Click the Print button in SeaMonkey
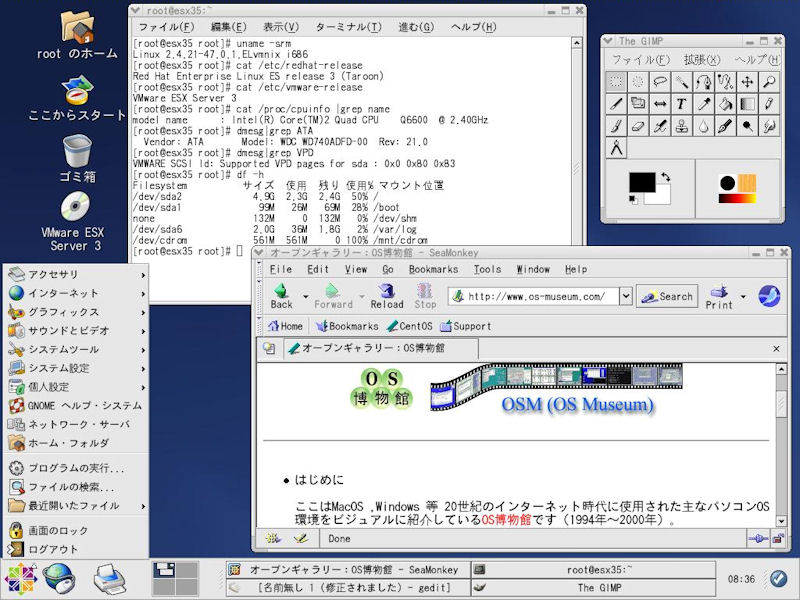Viewport: 800px width, 600px height. pos(719,296)
